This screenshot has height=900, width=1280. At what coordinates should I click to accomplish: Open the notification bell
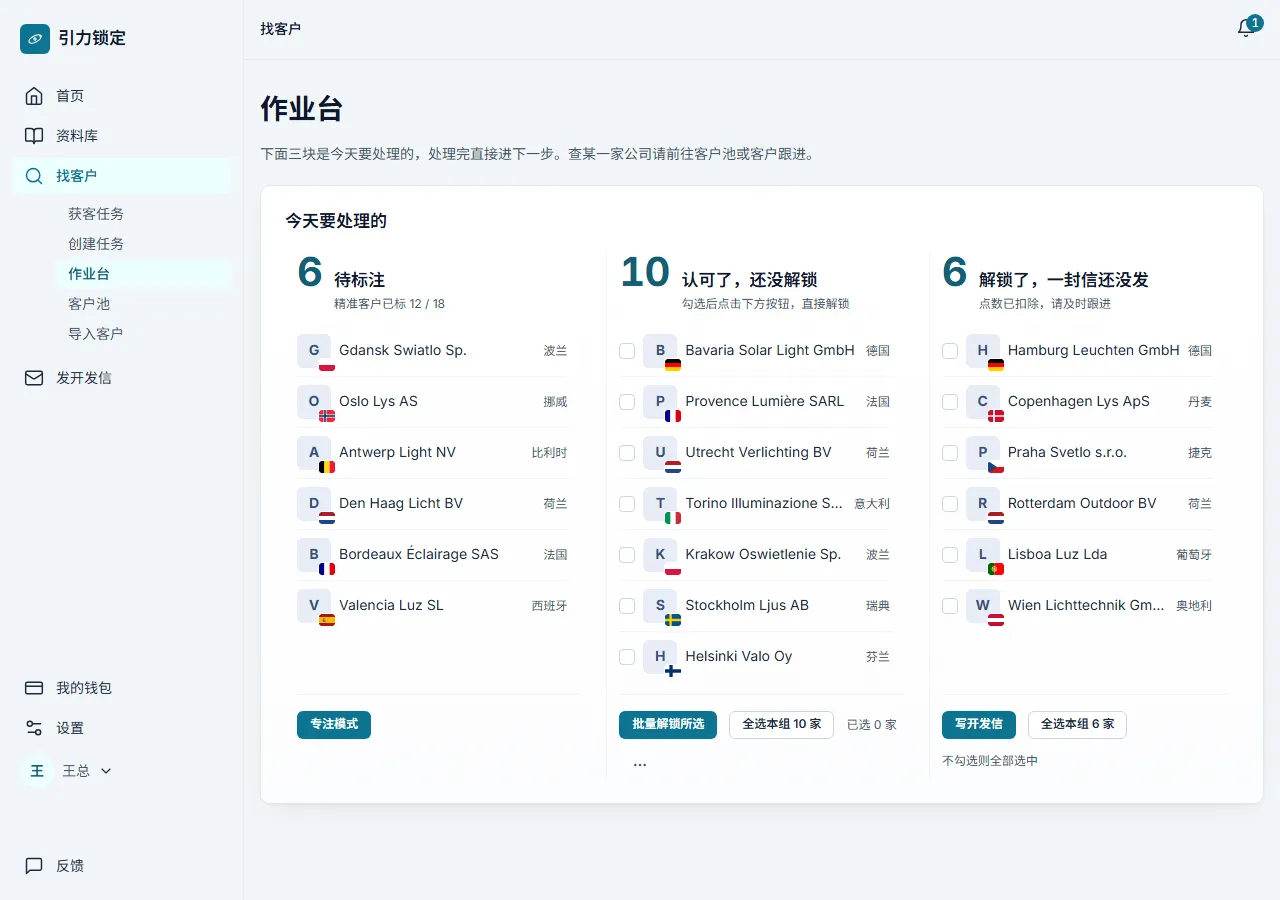pos(1246,29)
